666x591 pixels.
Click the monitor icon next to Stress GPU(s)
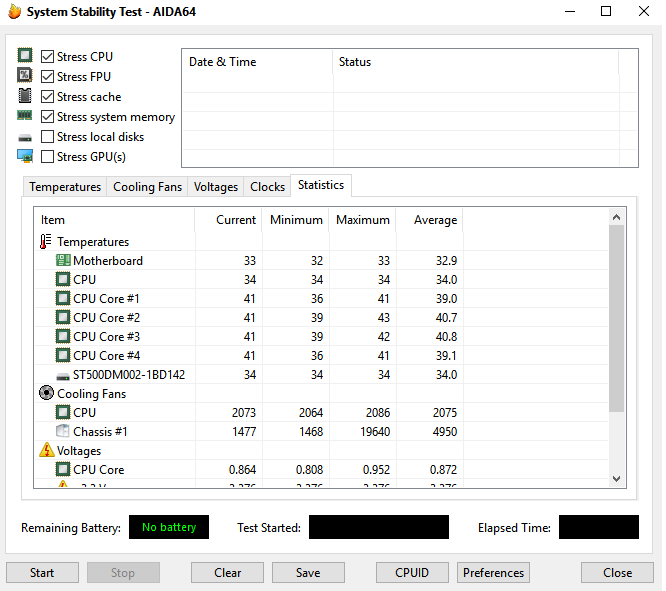[x=25, y=157]
